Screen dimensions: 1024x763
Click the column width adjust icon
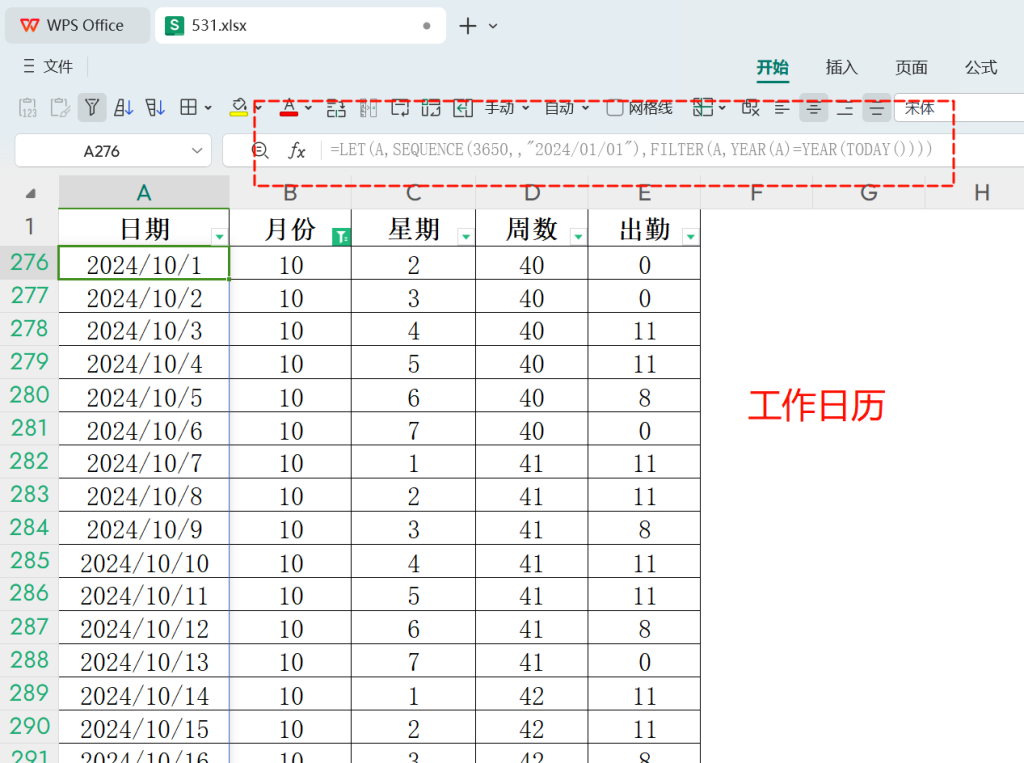[368, 108]
